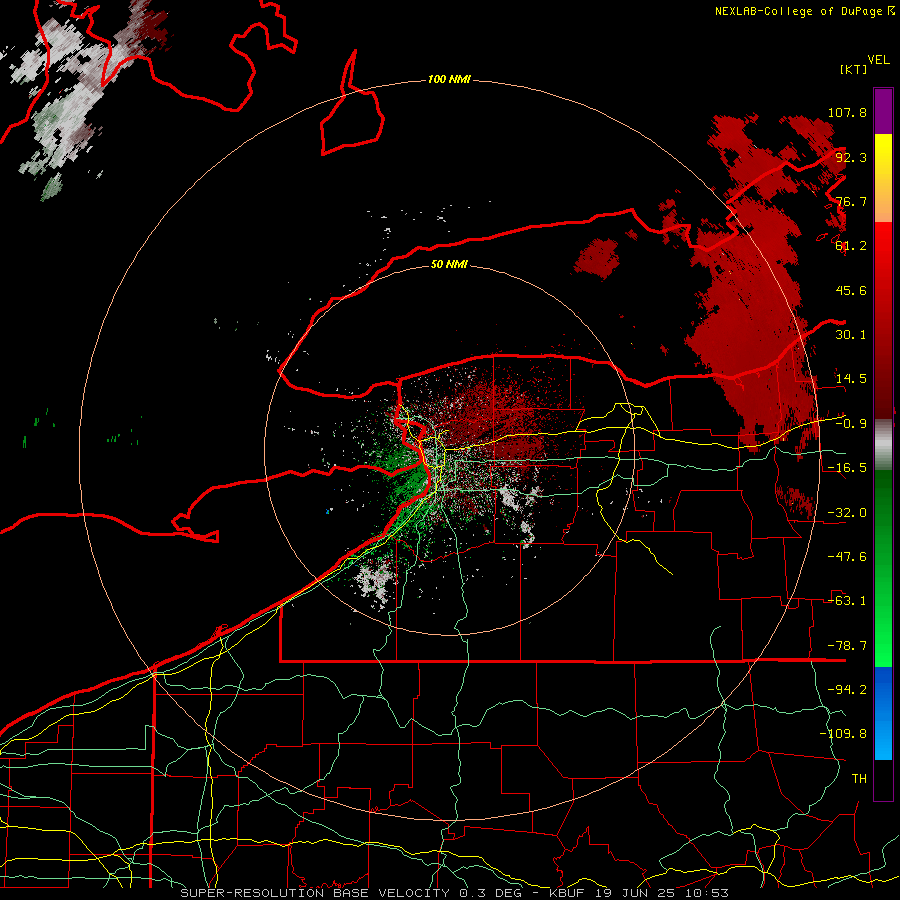Select the 14.5 scale value

[851, 379]
